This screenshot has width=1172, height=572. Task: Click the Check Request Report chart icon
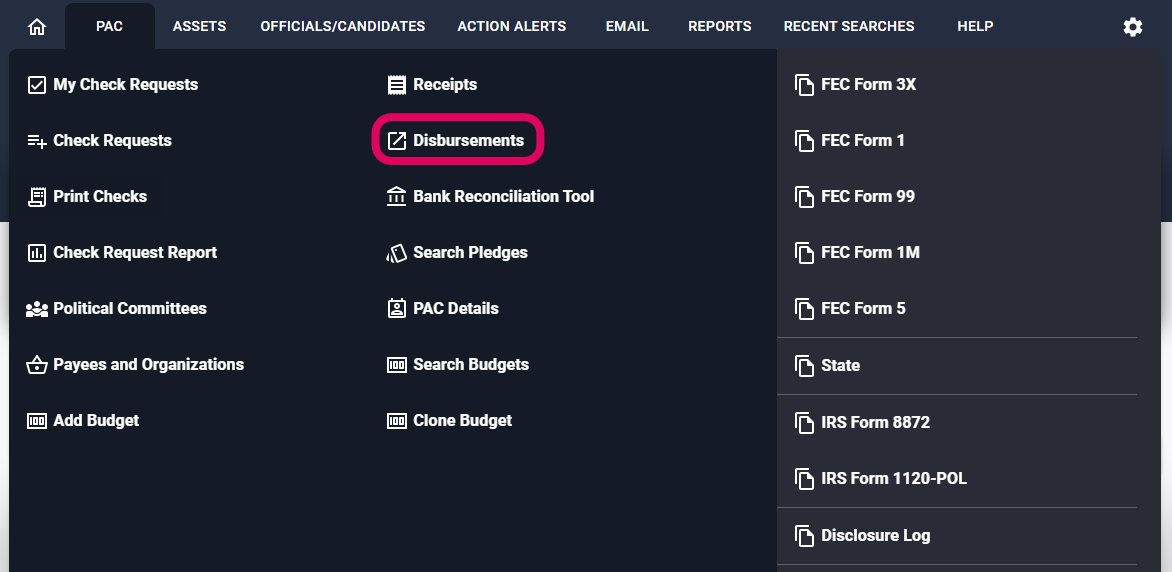point(37,252)
